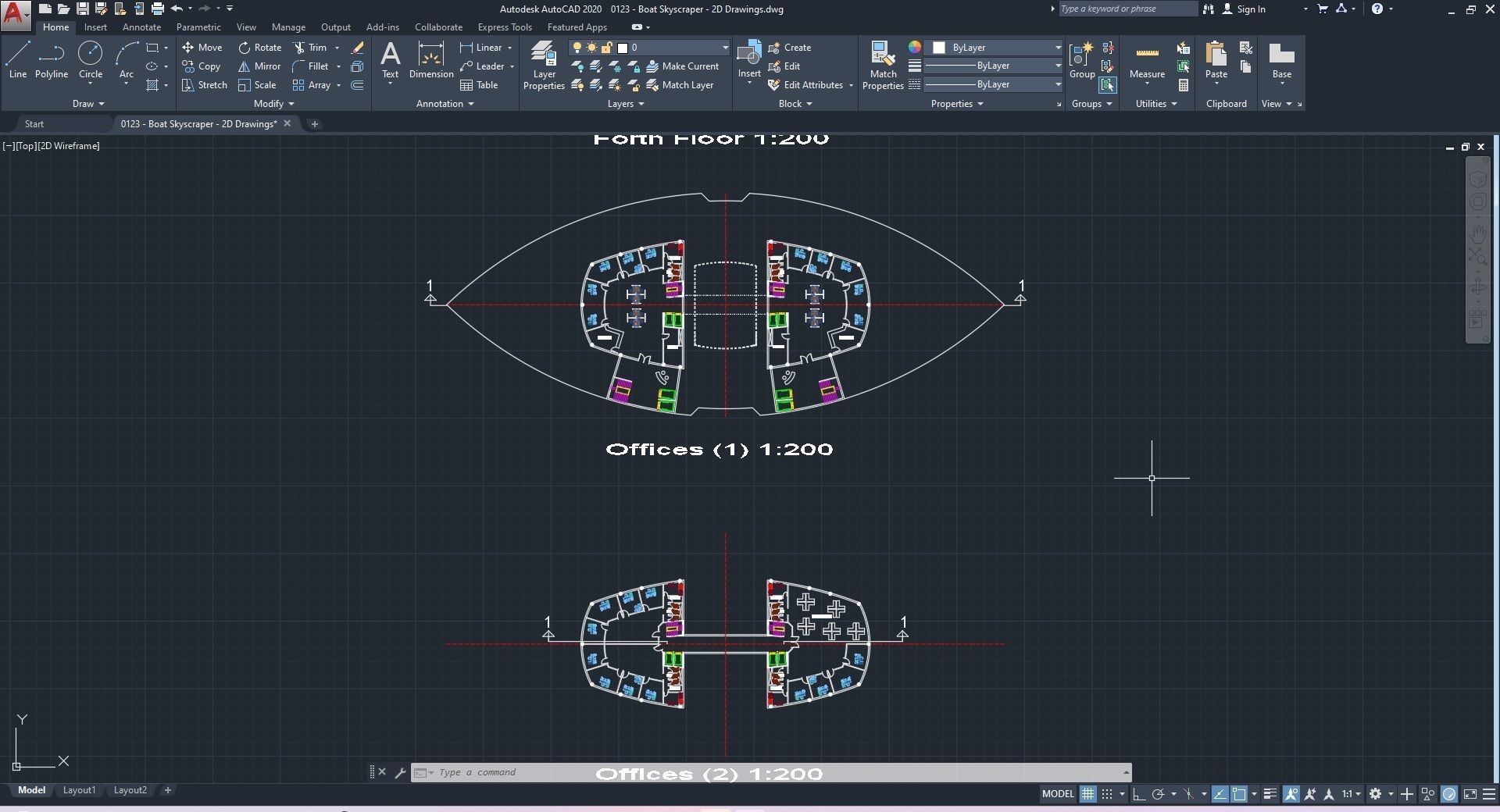Viewport: 1500px width, 812px height.
Task: Toggle object snap tracking in status bar
Action: [x=1220, y=794]
